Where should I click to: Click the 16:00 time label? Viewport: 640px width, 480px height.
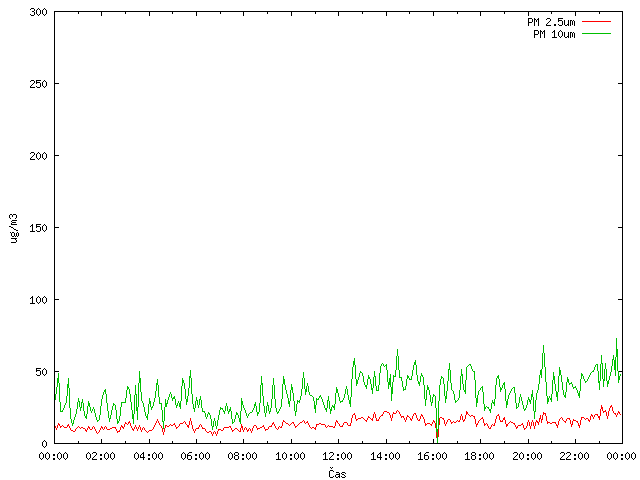pos(432,456)
